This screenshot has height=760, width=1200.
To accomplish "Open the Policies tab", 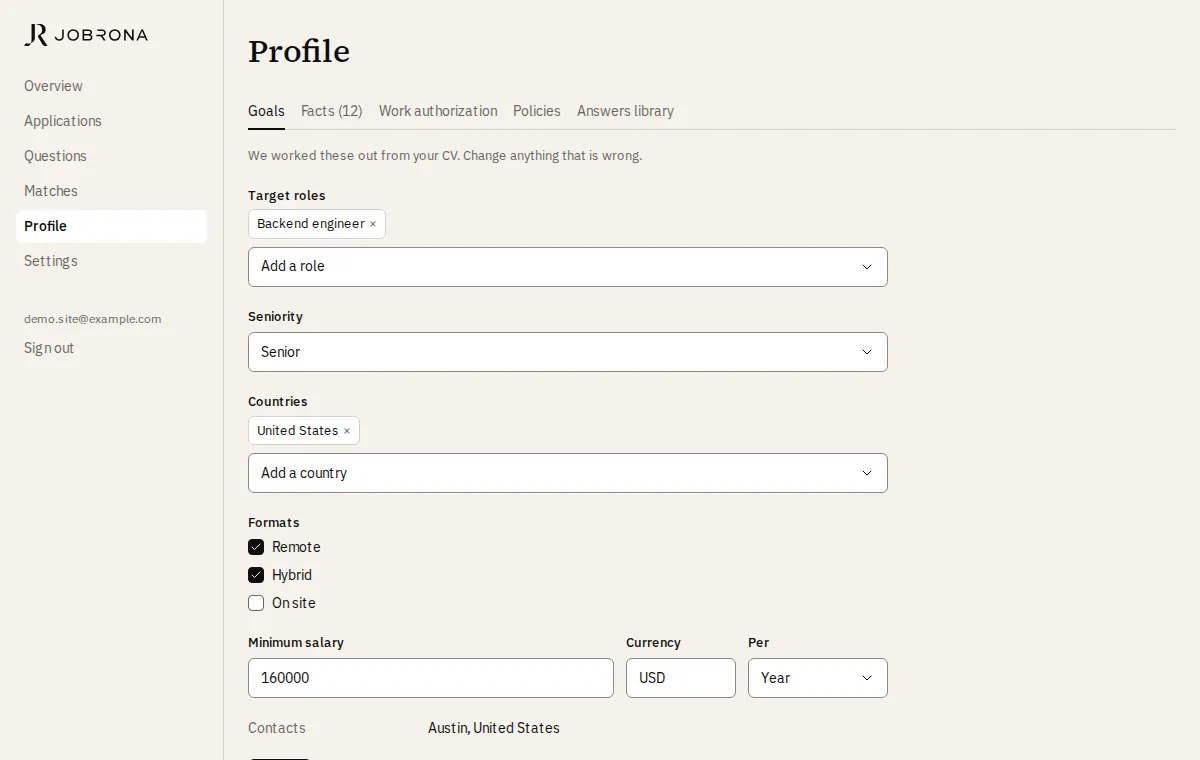I will pyautogui.click(x=537, y=111).
